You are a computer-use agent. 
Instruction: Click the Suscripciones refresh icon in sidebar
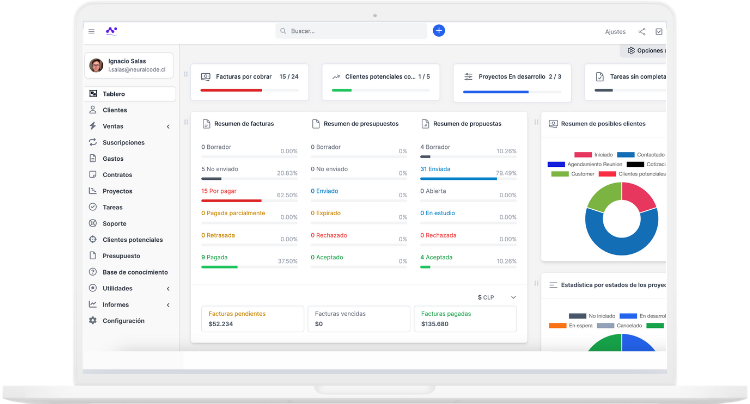tap(93, 142)
